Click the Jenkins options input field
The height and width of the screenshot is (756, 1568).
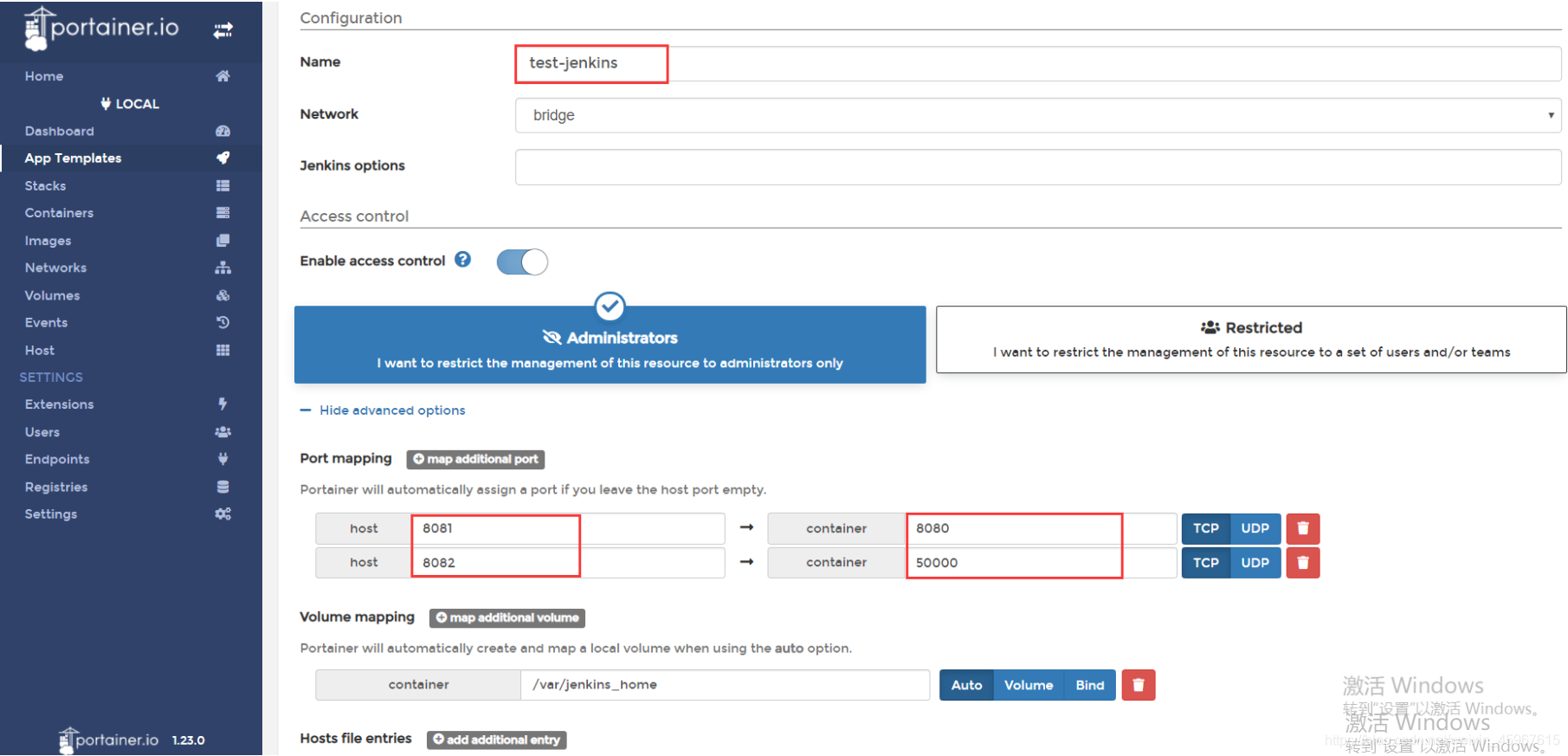click(1038, 167)
